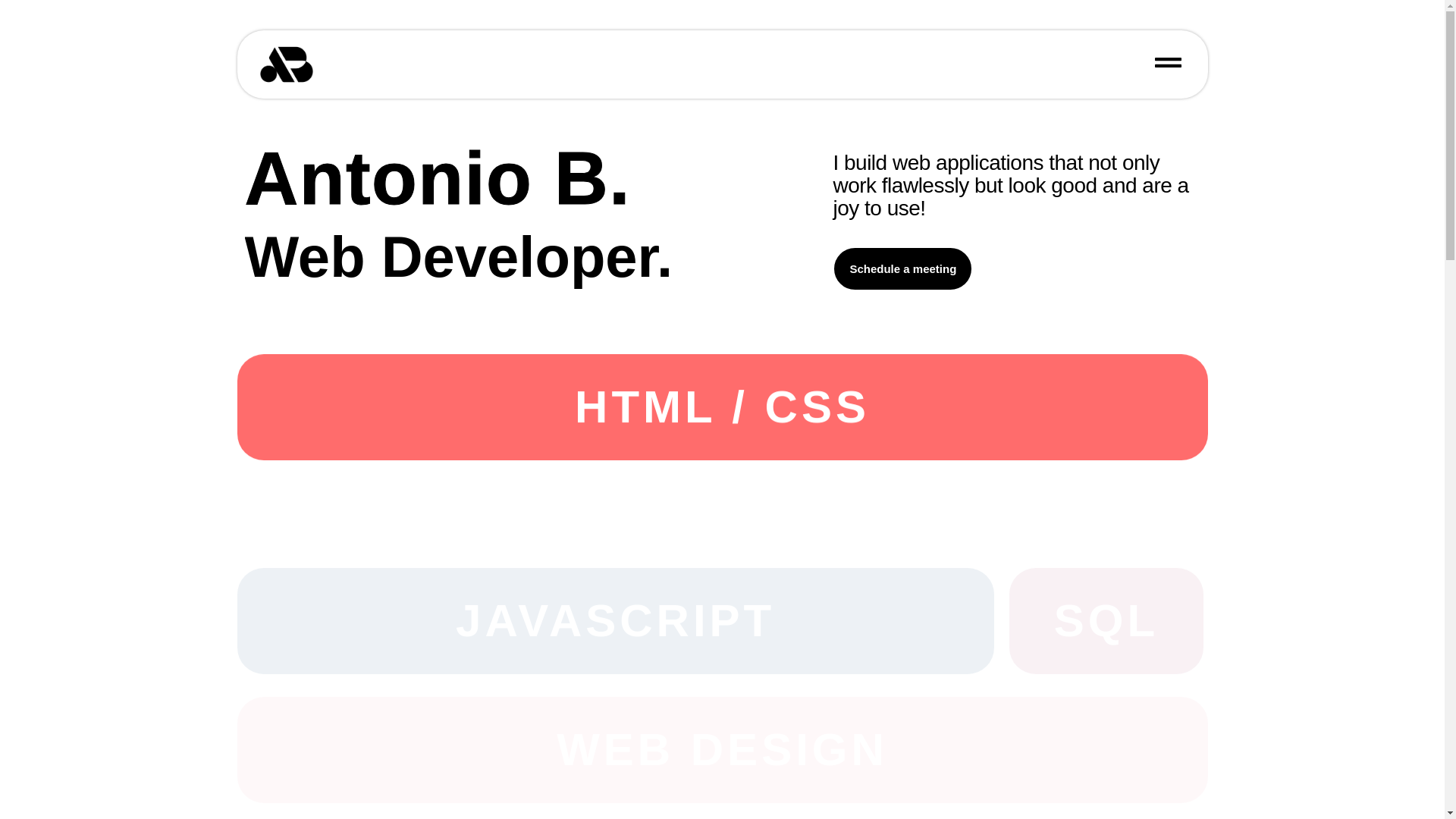Select the WEB DESIGN skill card

(x=722, y=750)
